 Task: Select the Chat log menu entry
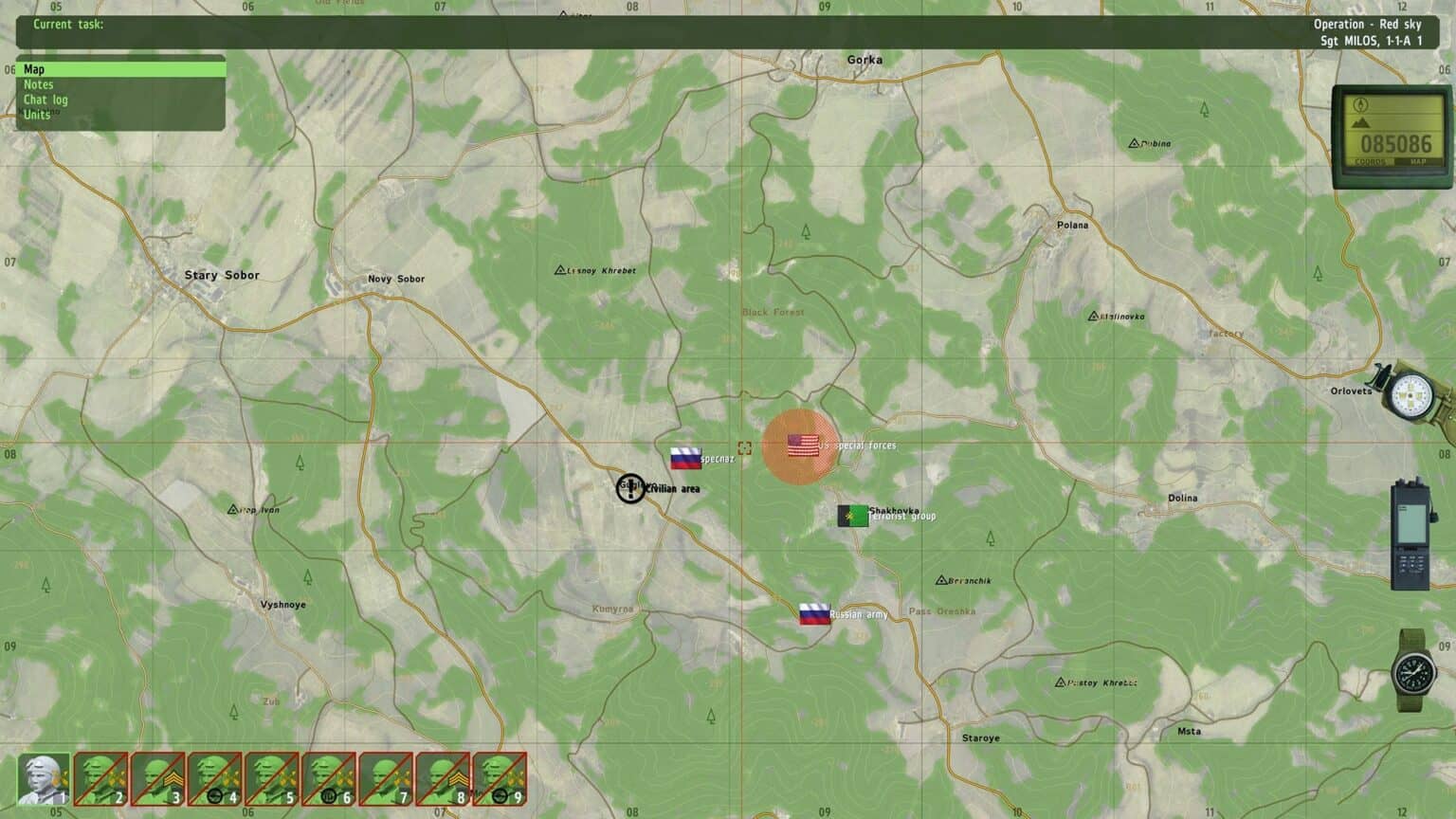pyautogui.click(x=45, y=100)
